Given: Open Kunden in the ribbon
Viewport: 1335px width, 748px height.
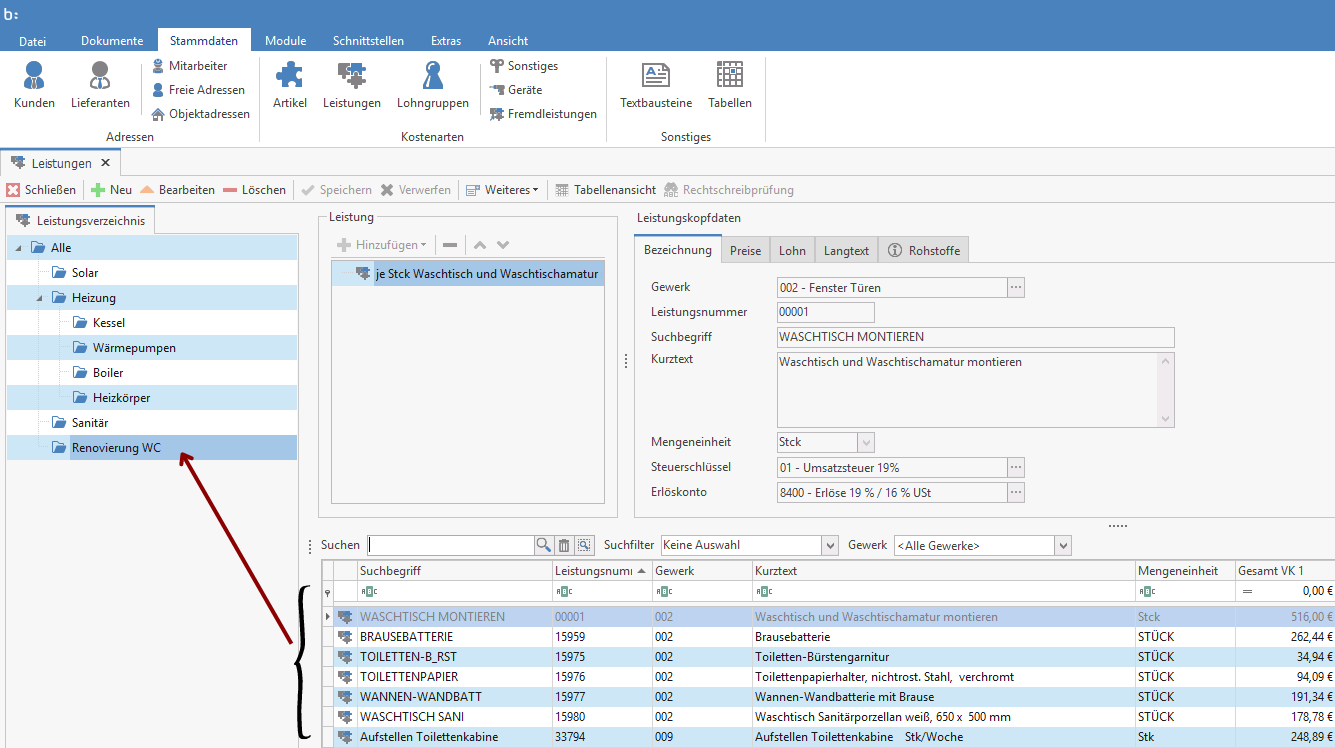Looking at the screenshot, I should (34, 85).
